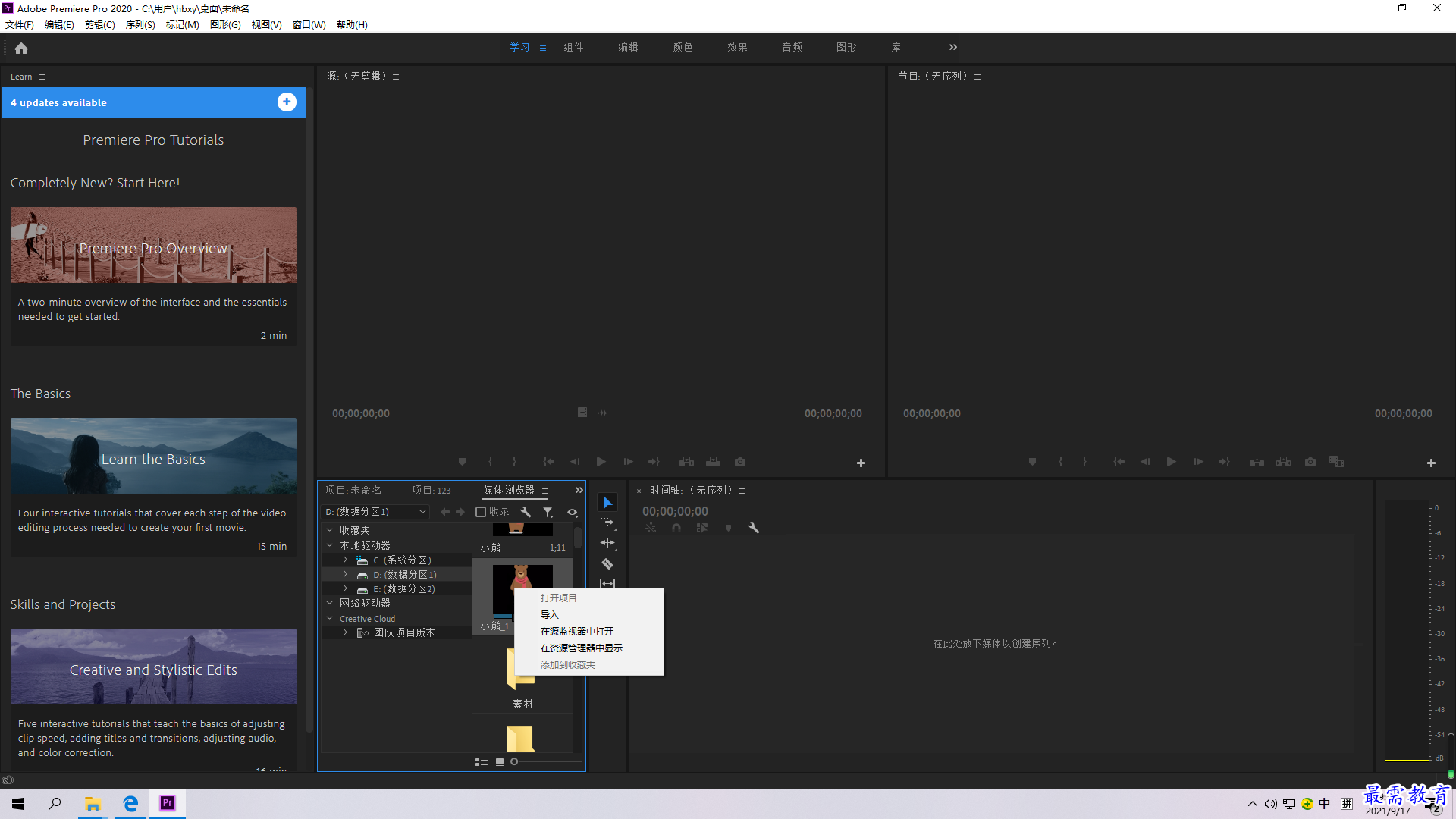
Task: Show hidden project panel tabs chevron
Action: click(579, 490)
